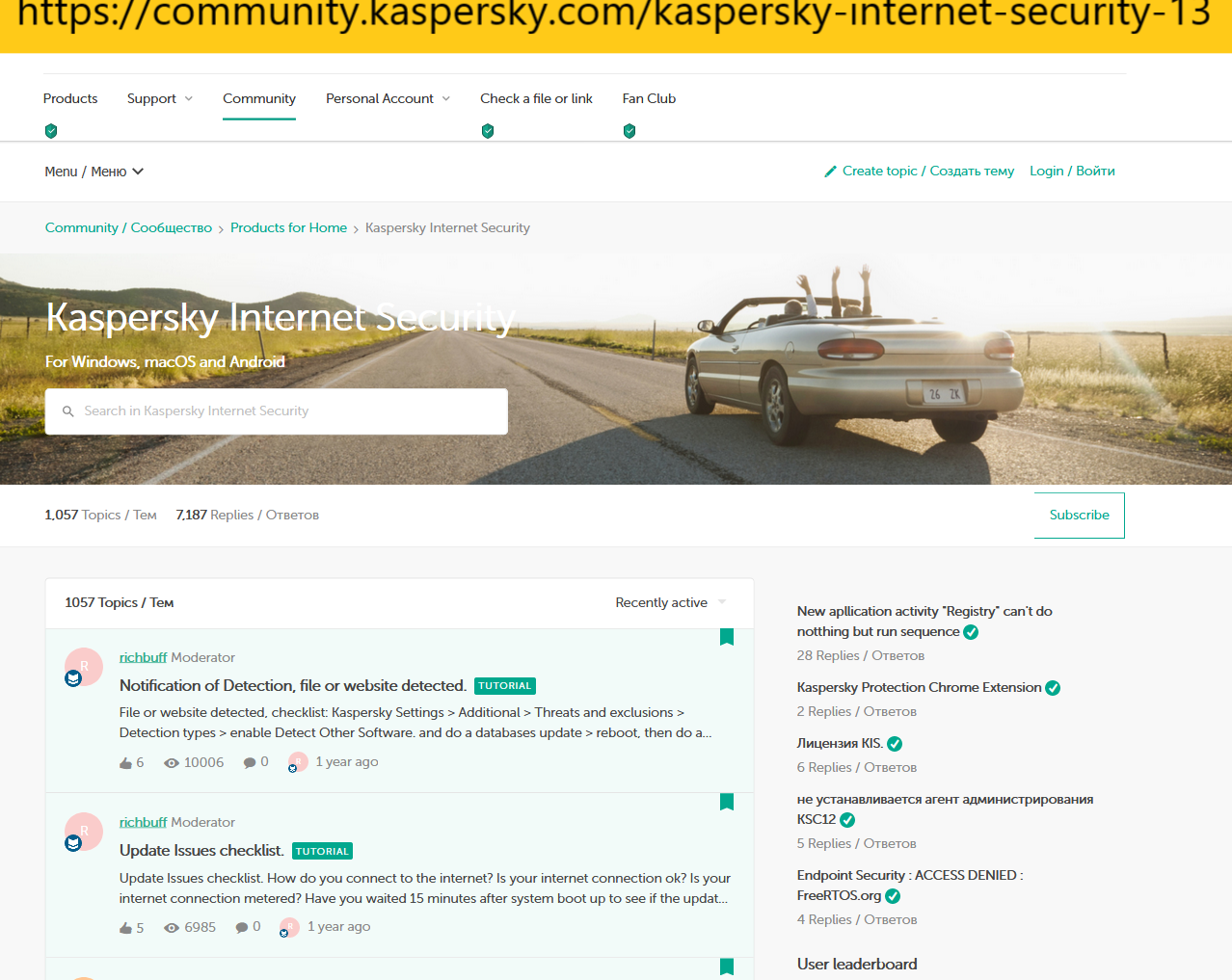
Task: Click the green shield icon under Products
Action: (51, 131)
